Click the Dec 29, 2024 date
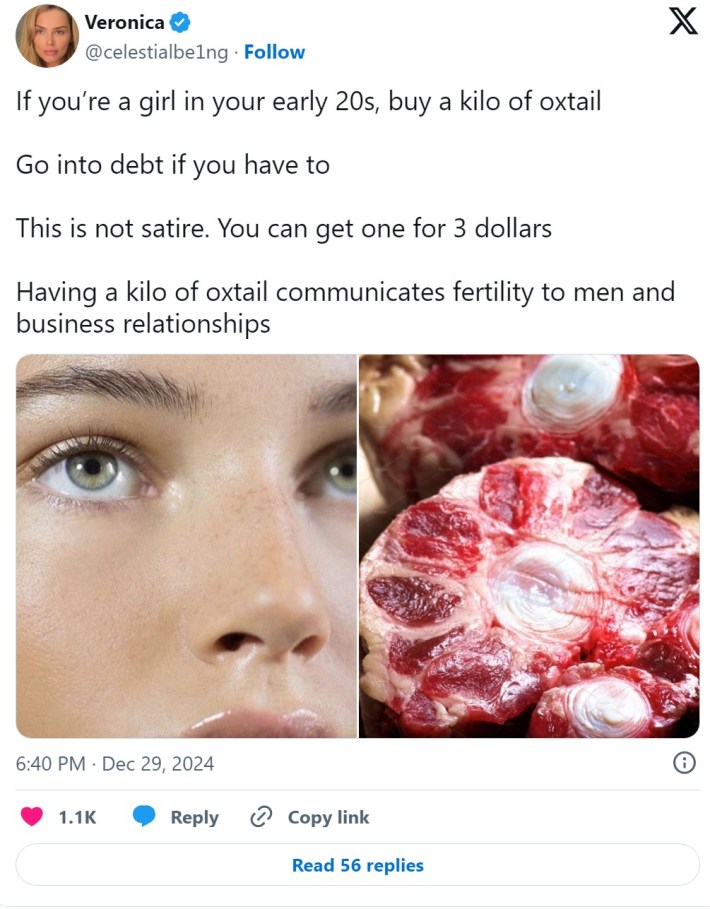Viewport: 710px width, 909px height. [158, 763]
